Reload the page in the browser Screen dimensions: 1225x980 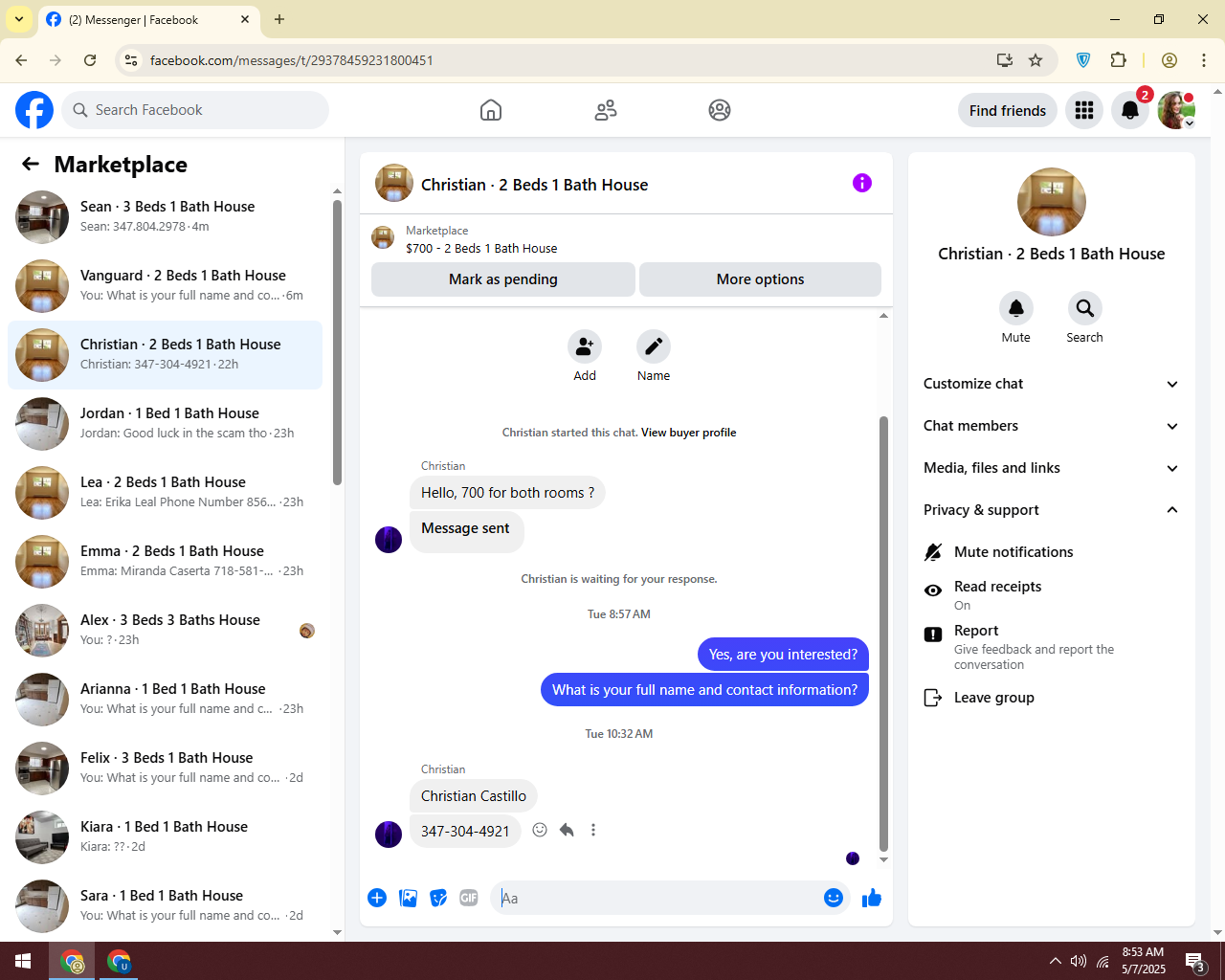(x=90, y=60)
